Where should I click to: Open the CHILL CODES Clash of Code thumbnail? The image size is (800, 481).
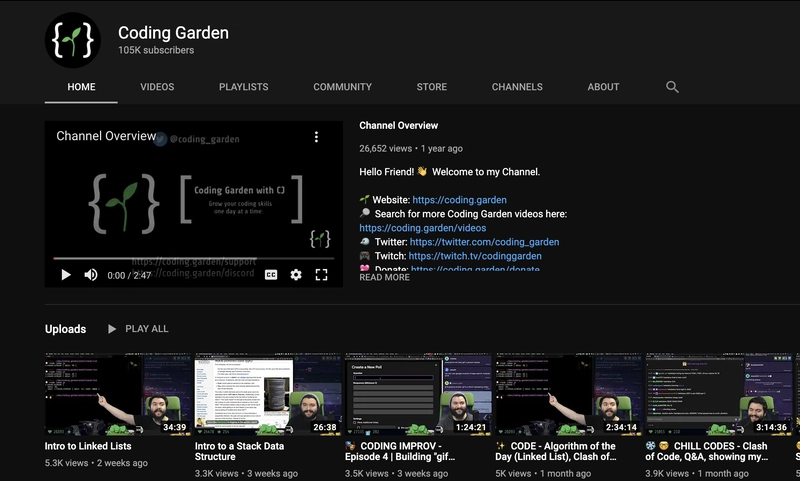click(718, 394)
